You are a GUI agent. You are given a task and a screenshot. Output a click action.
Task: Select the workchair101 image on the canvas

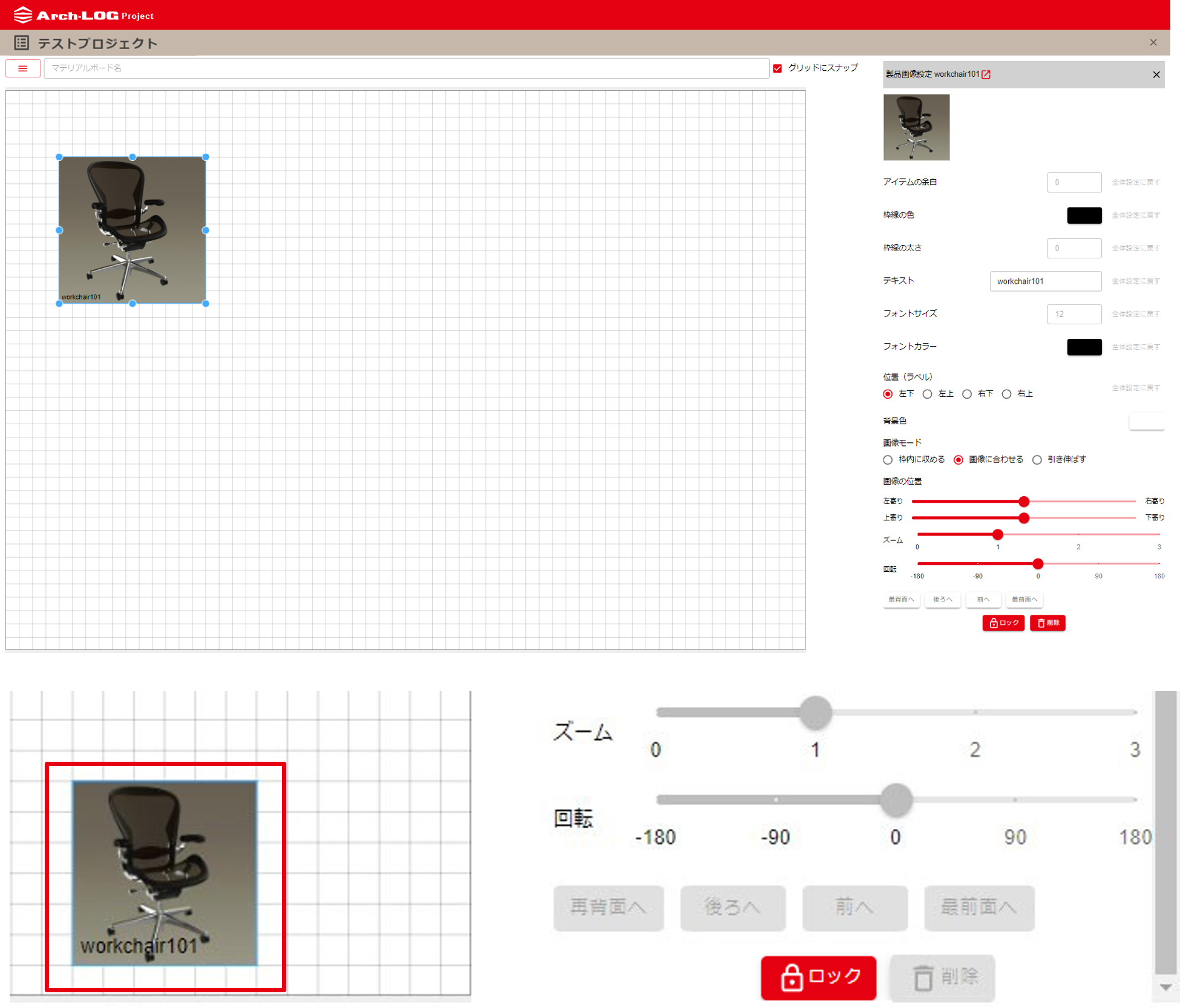[132, 230]
